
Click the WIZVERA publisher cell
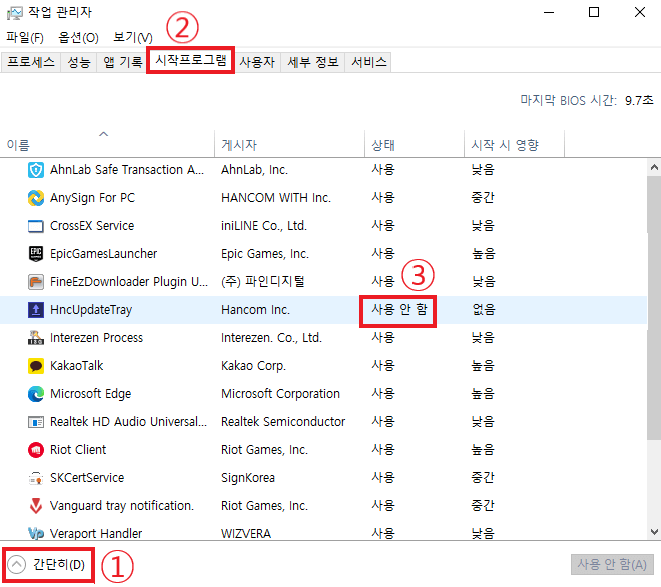[246, 533]
